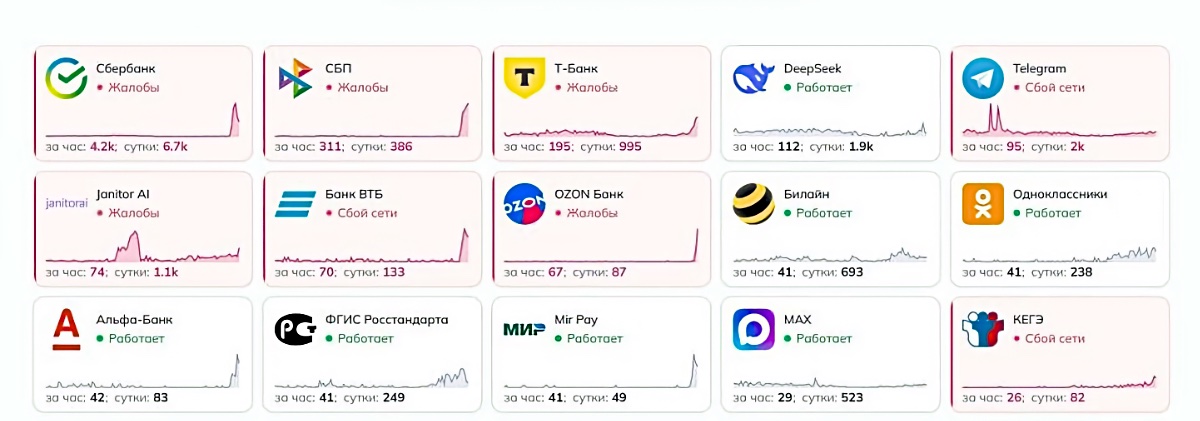Click the СБП multicolor triangle logo
The width and height of the screenshot is (1200, 421).
click(x=295, y=79)
